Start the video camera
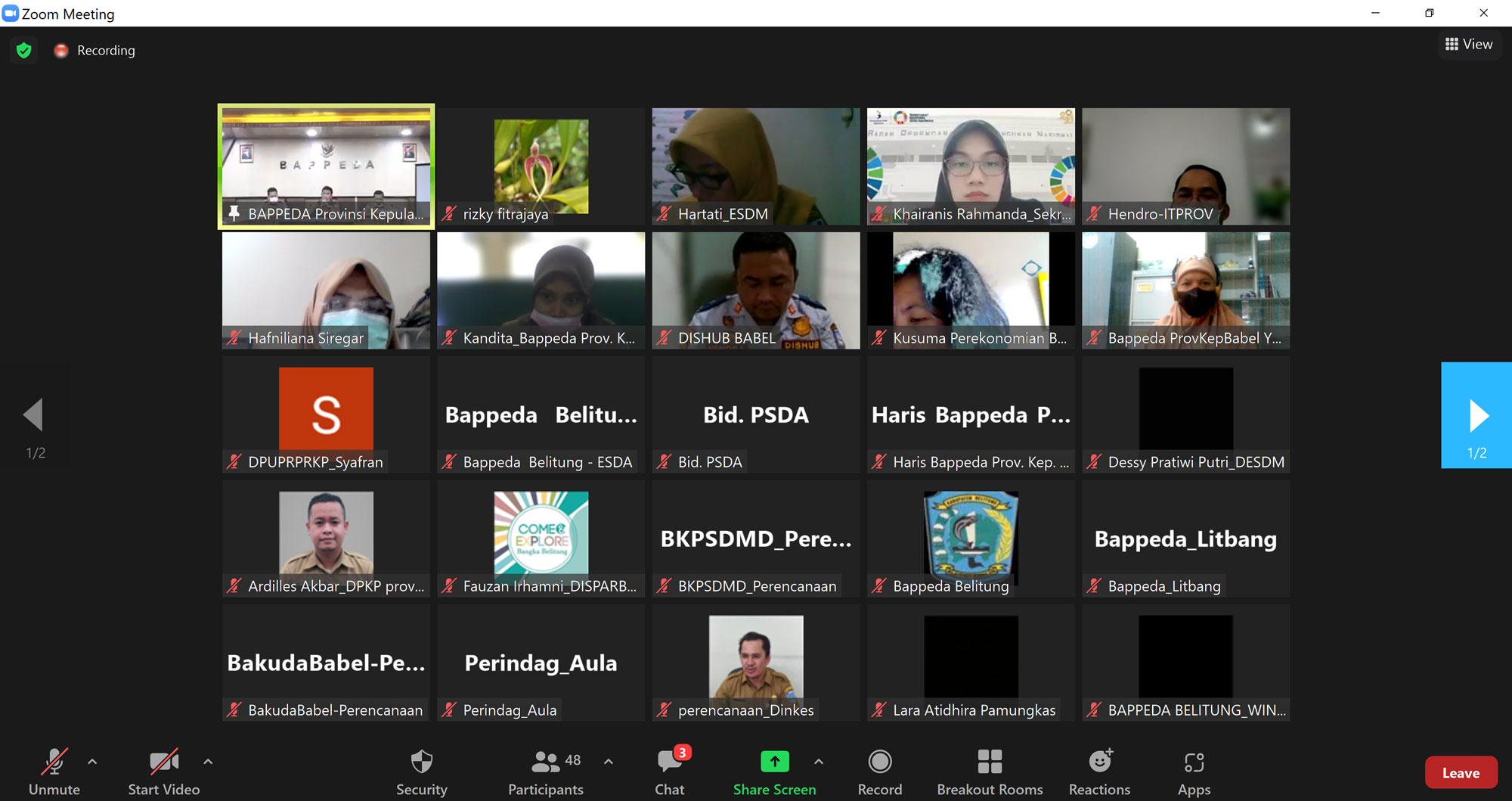This screenshot has width=1512, height=801. pos(164,772)
